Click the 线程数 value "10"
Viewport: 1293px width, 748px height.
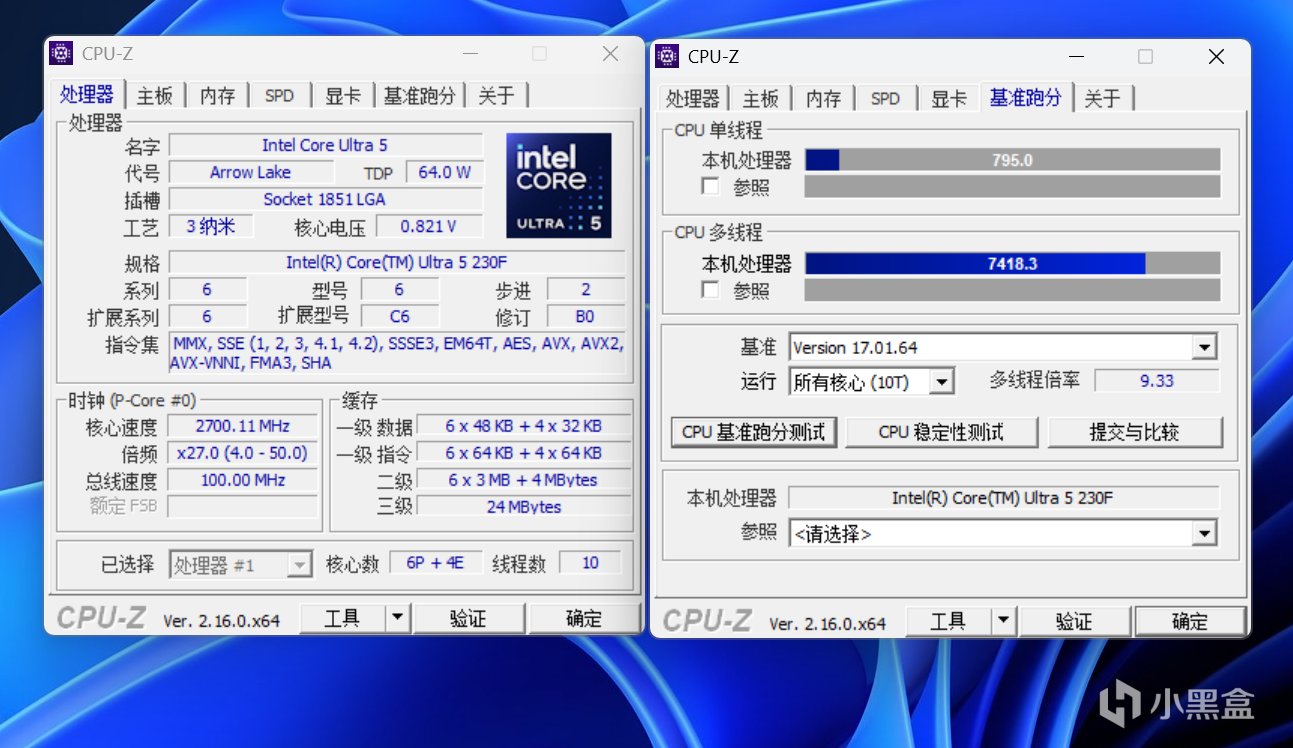[x=590, y=563]
